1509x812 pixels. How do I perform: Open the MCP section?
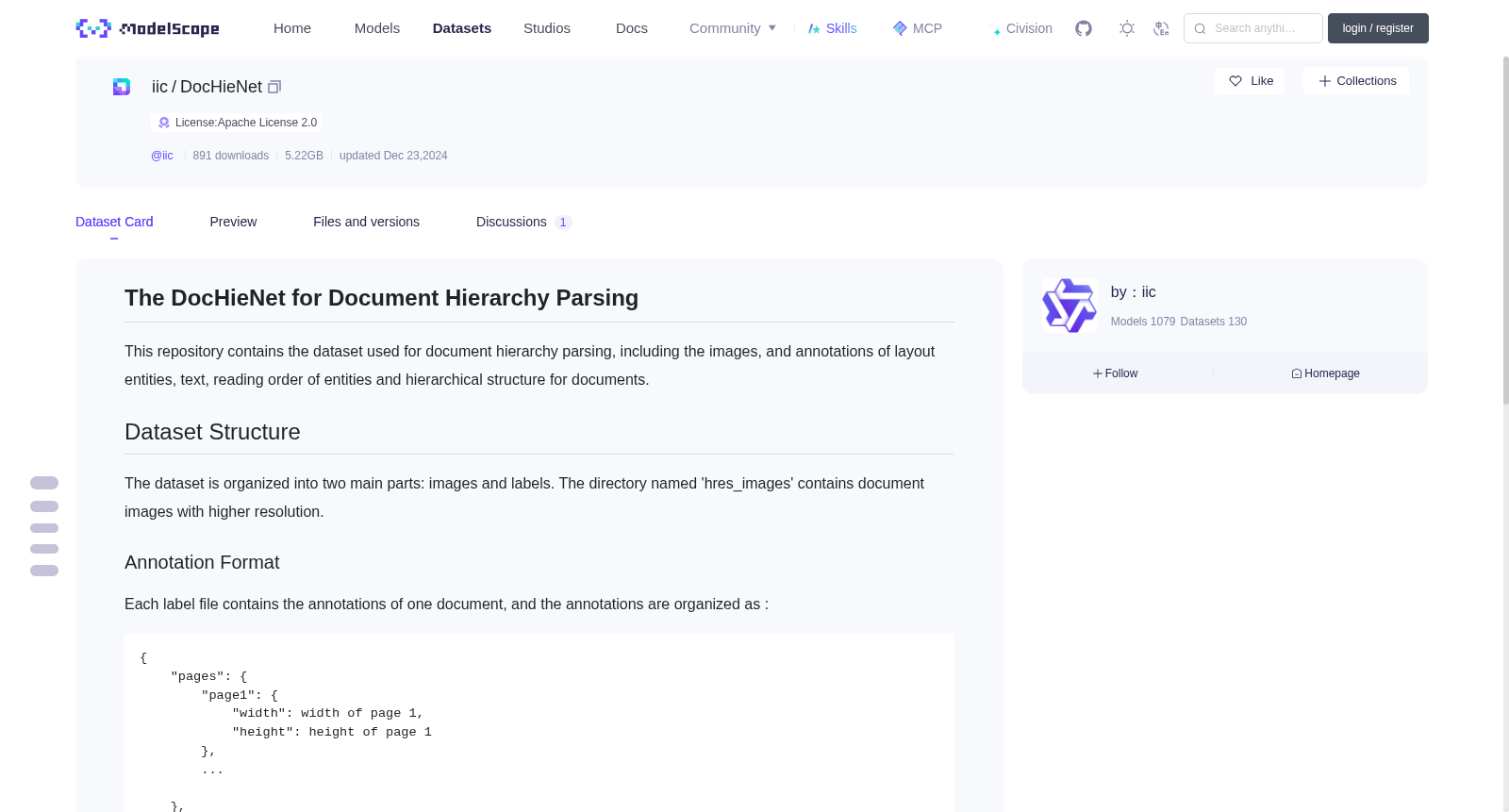pos(917,28)
